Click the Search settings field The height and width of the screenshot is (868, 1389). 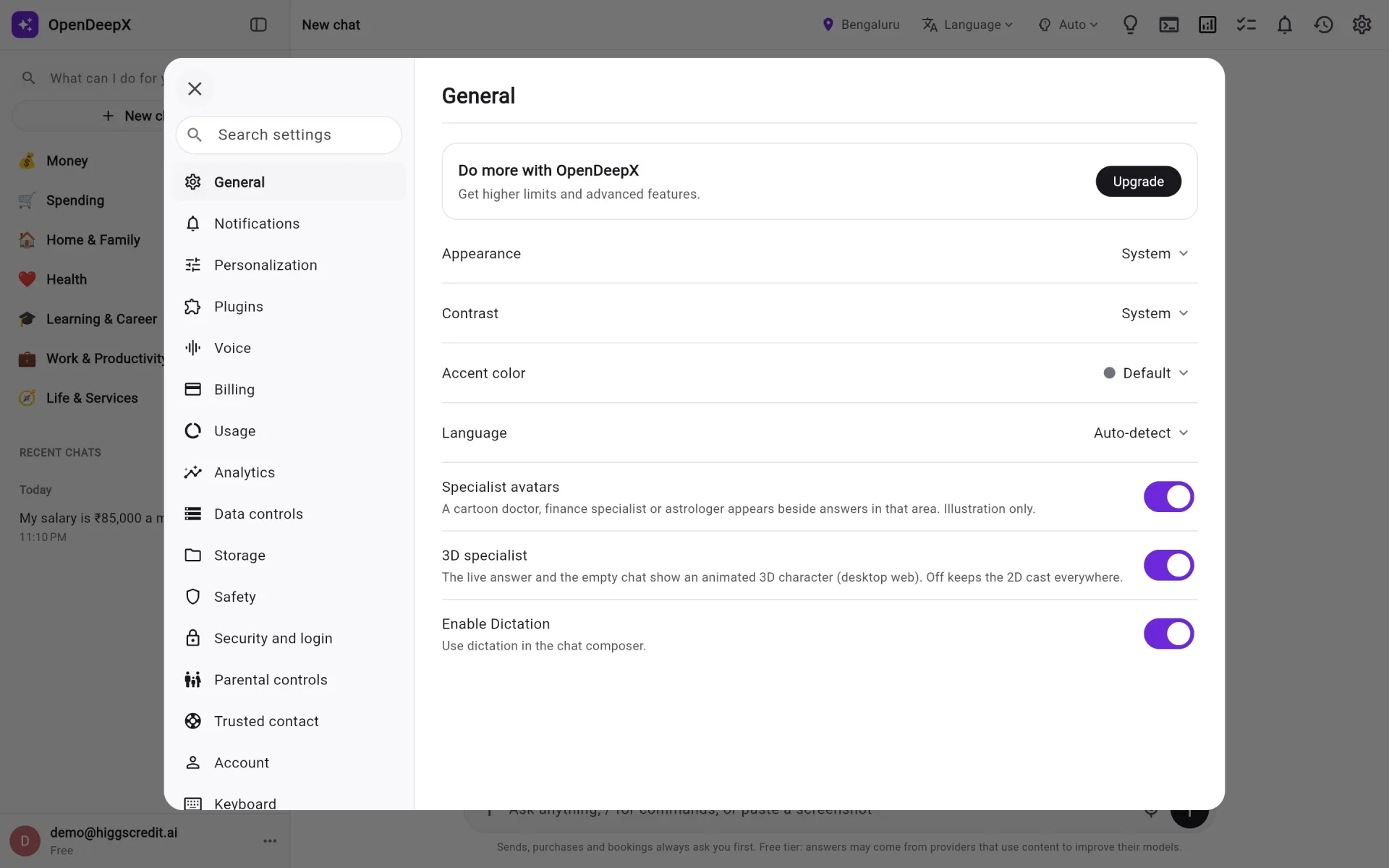[x=289, y=135]
